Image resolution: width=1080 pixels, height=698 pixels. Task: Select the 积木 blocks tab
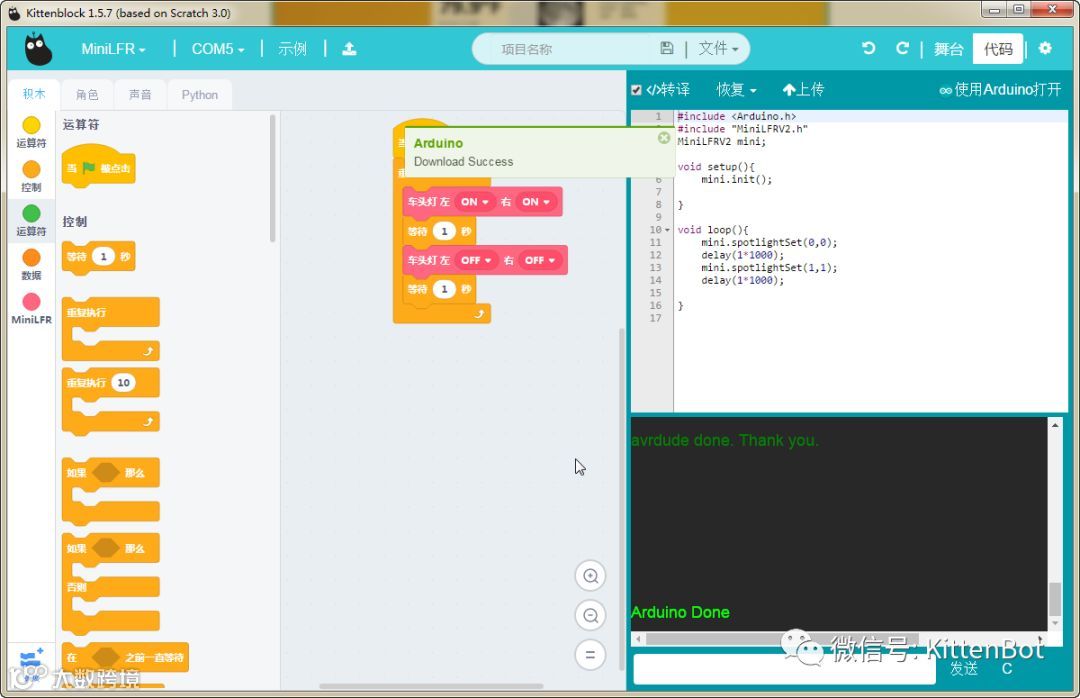(34, 94)
